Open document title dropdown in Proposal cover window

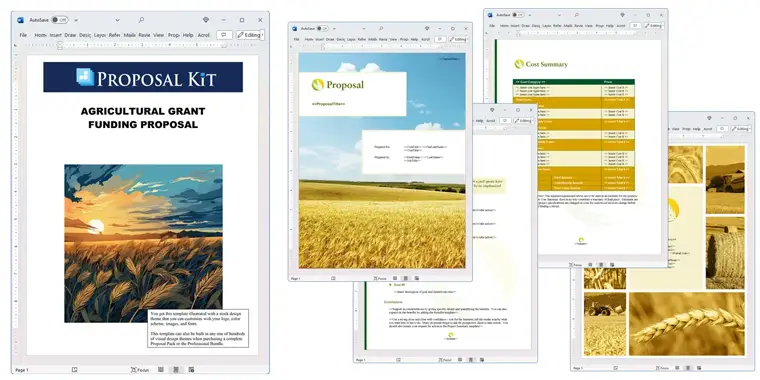point(364,29)
